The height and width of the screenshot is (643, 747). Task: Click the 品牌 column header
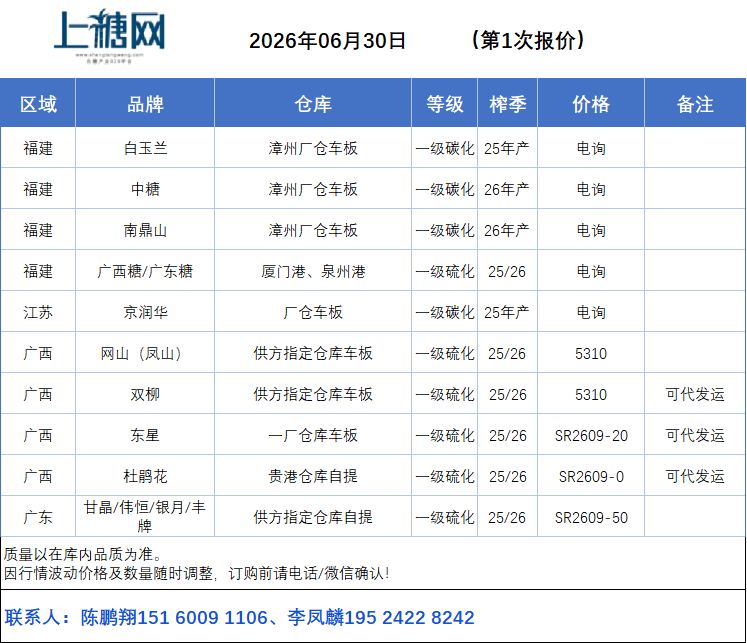[x=145, y=104]
